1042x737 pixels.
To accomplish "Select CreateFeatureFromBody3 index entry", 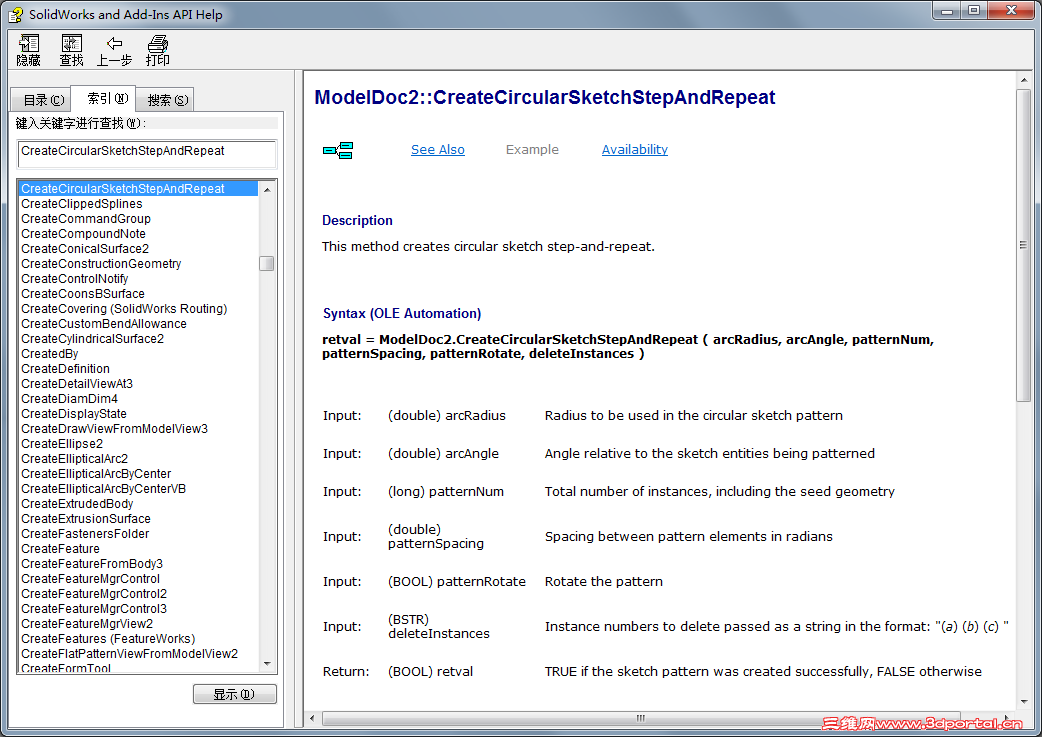I will point(92,564).
